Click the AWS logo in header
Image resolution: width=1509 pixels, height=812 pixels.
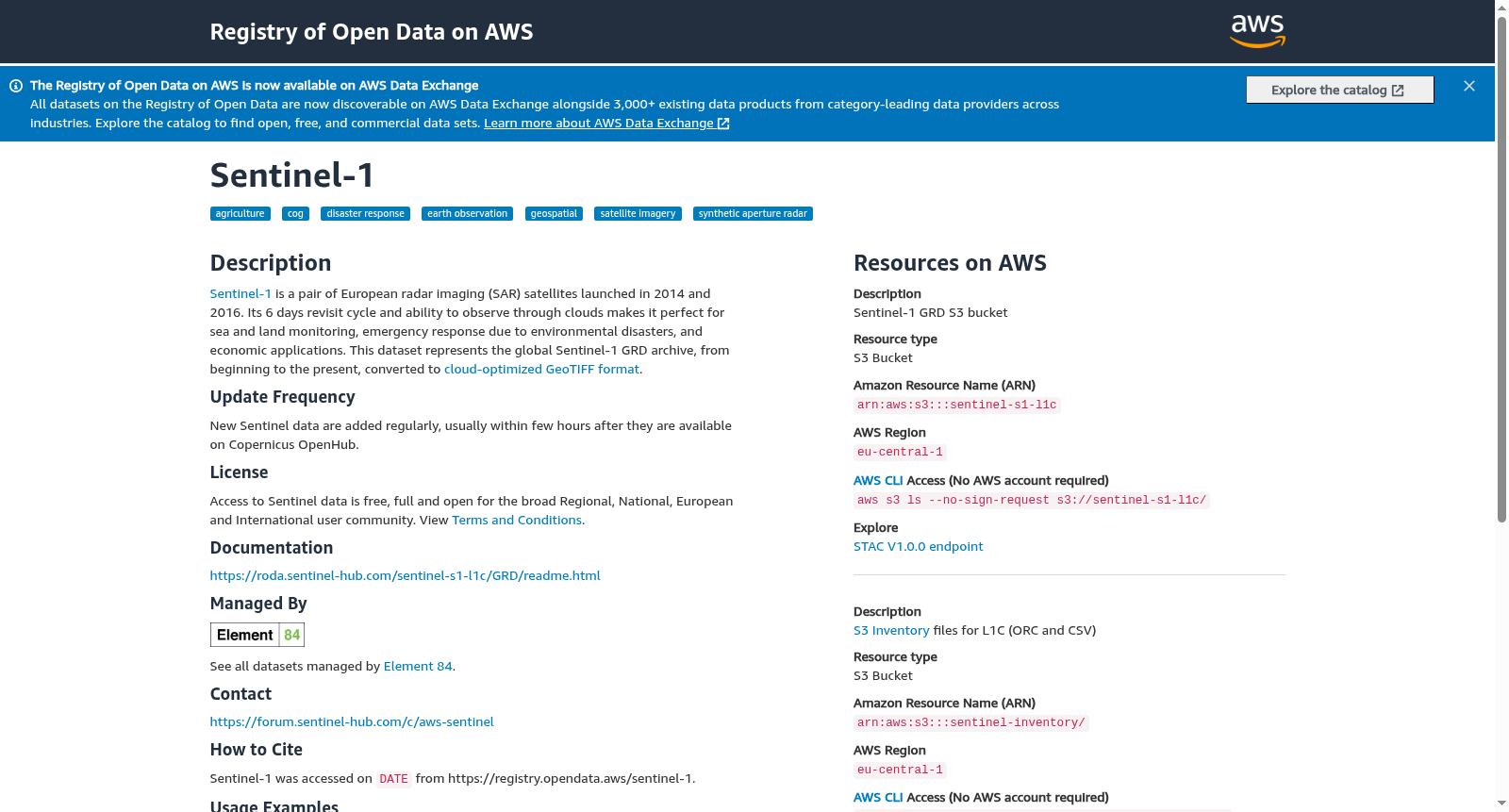pos(1258,31)
